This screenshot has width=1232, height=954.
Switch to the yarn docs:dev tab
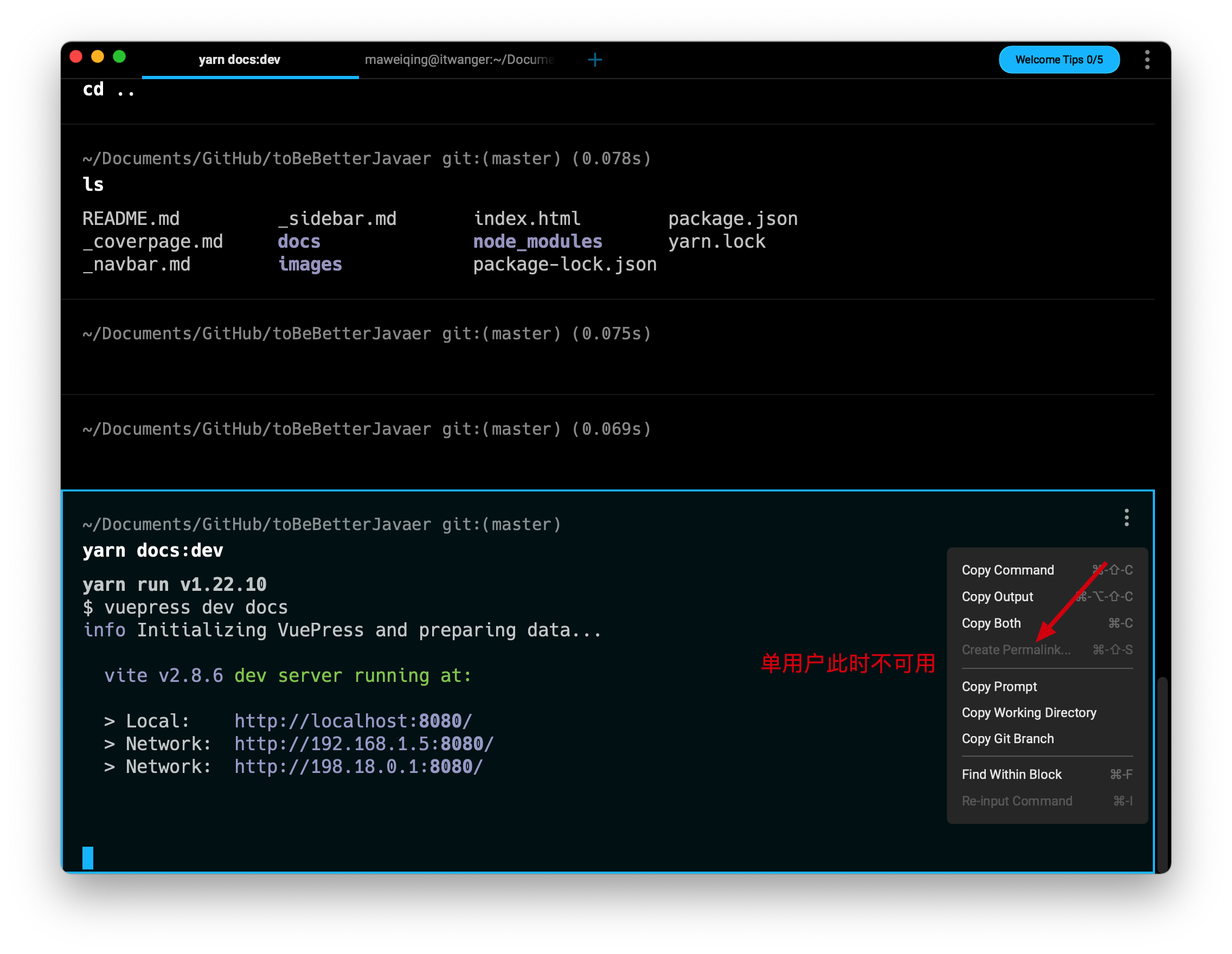[239, 60]
